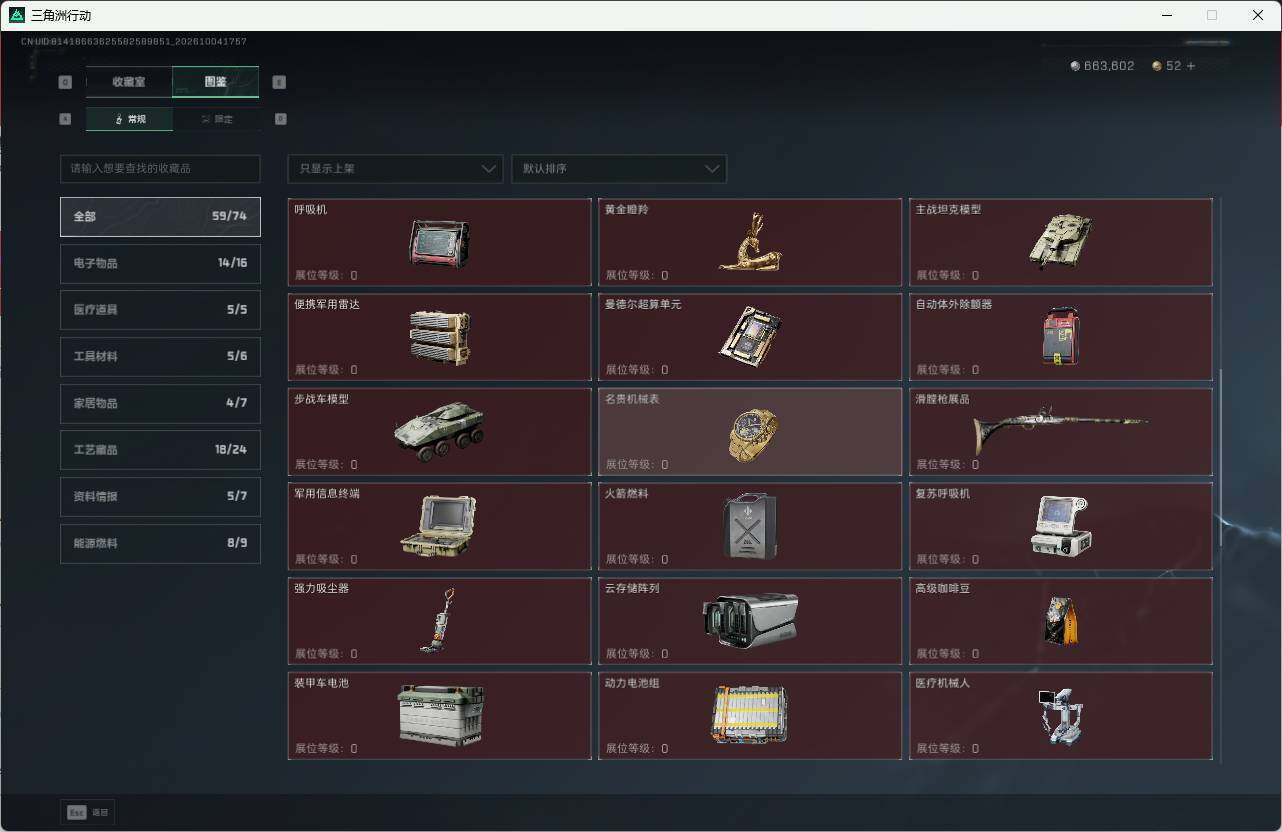The width and height of the screenshot is (1282, 832).
Task: Select the 装甲车电池 armored vehicle battery
Action: [439, 716]
